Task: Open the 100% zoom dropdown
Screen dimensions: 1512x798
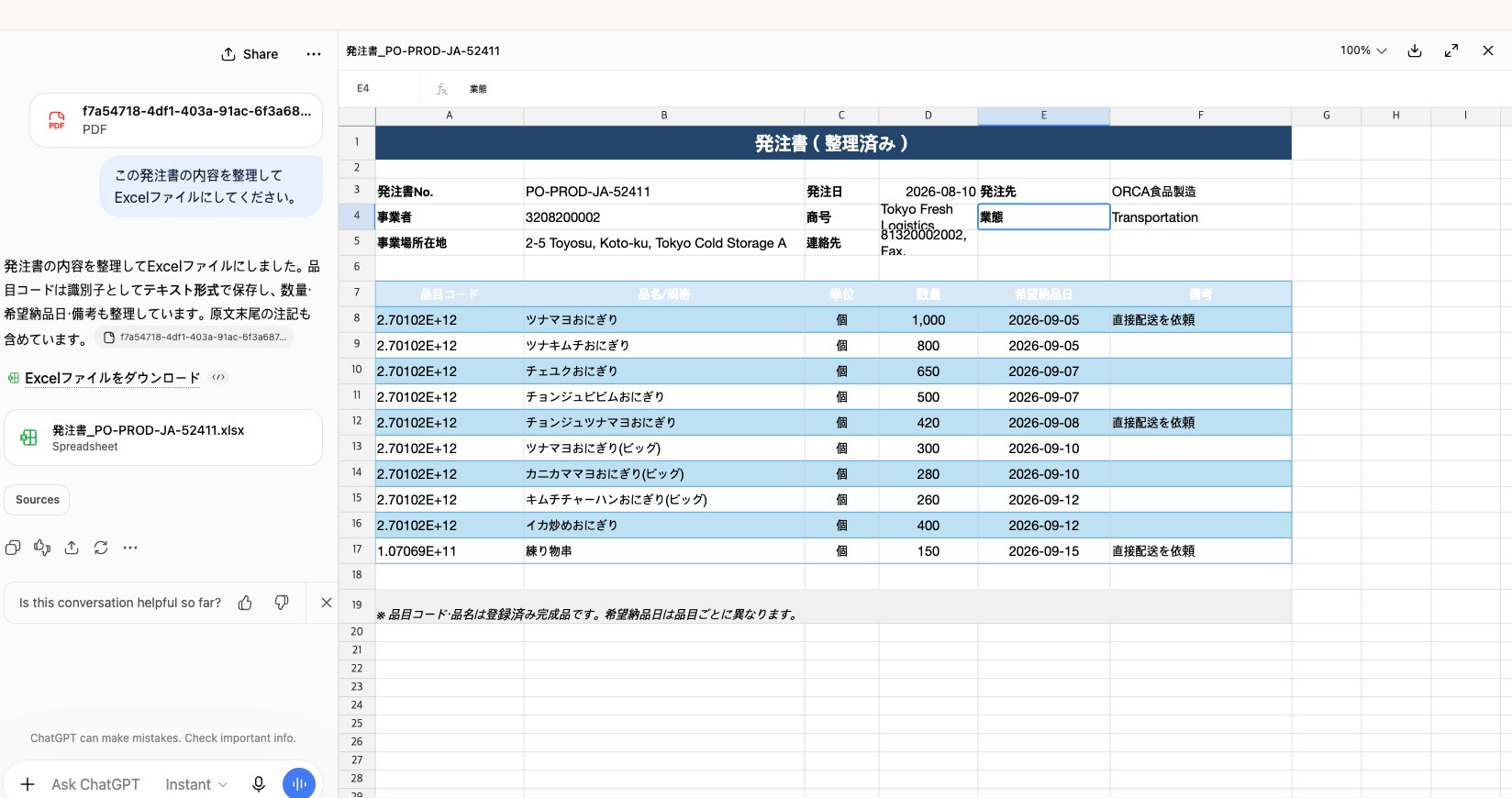Action: click(x=1363, y=50)
